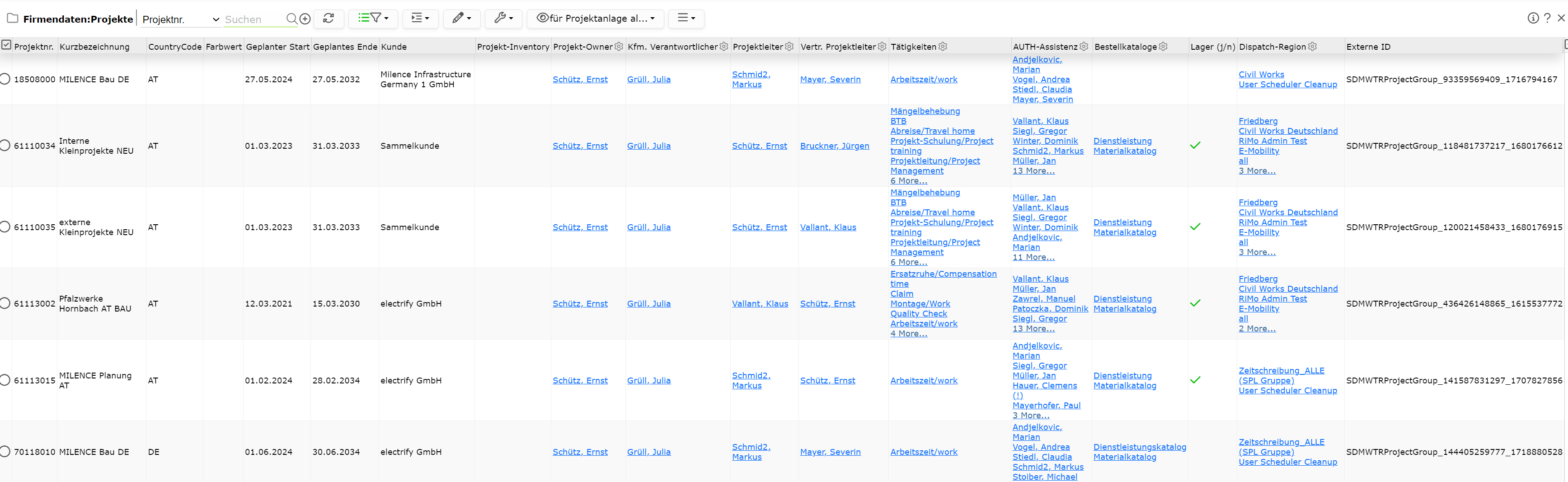The width and height of the screenshot is (1568, 482).
Task: Toggle the select-all checkbox in header
Action: [x=6, y=44]
